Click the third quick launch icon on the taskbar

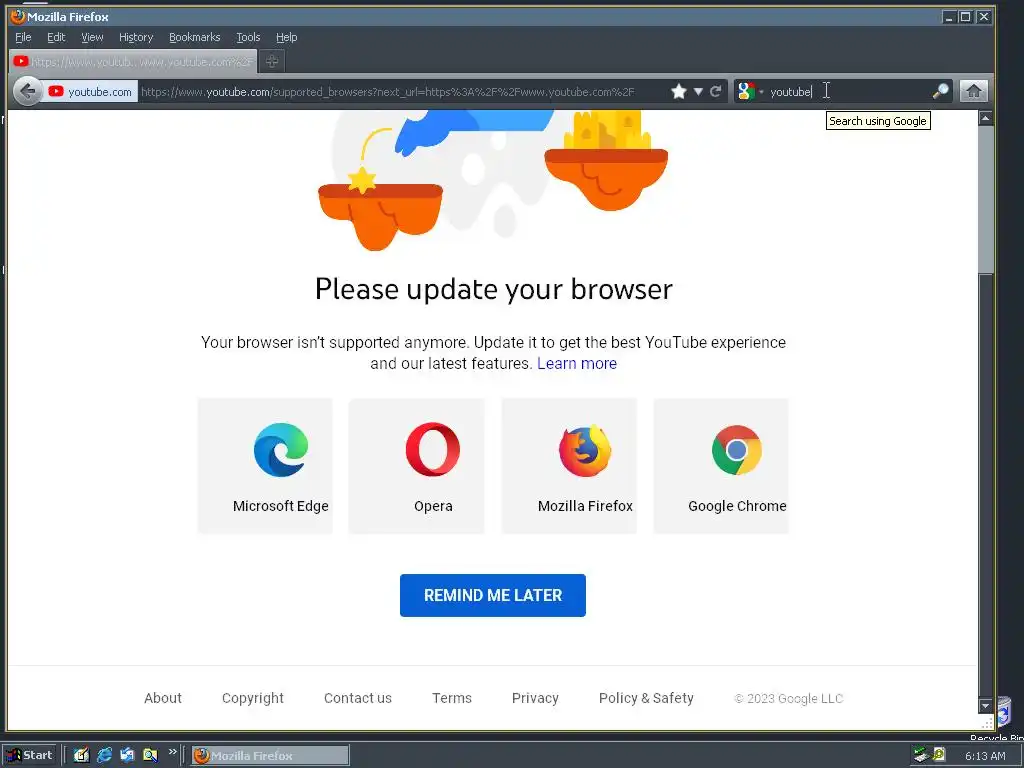tap(127, 756)
